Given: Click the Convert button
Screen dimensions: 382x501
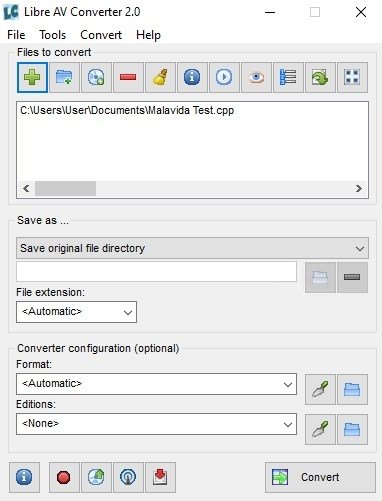Looking at the screenshot, I should click(x=320, y=477).
